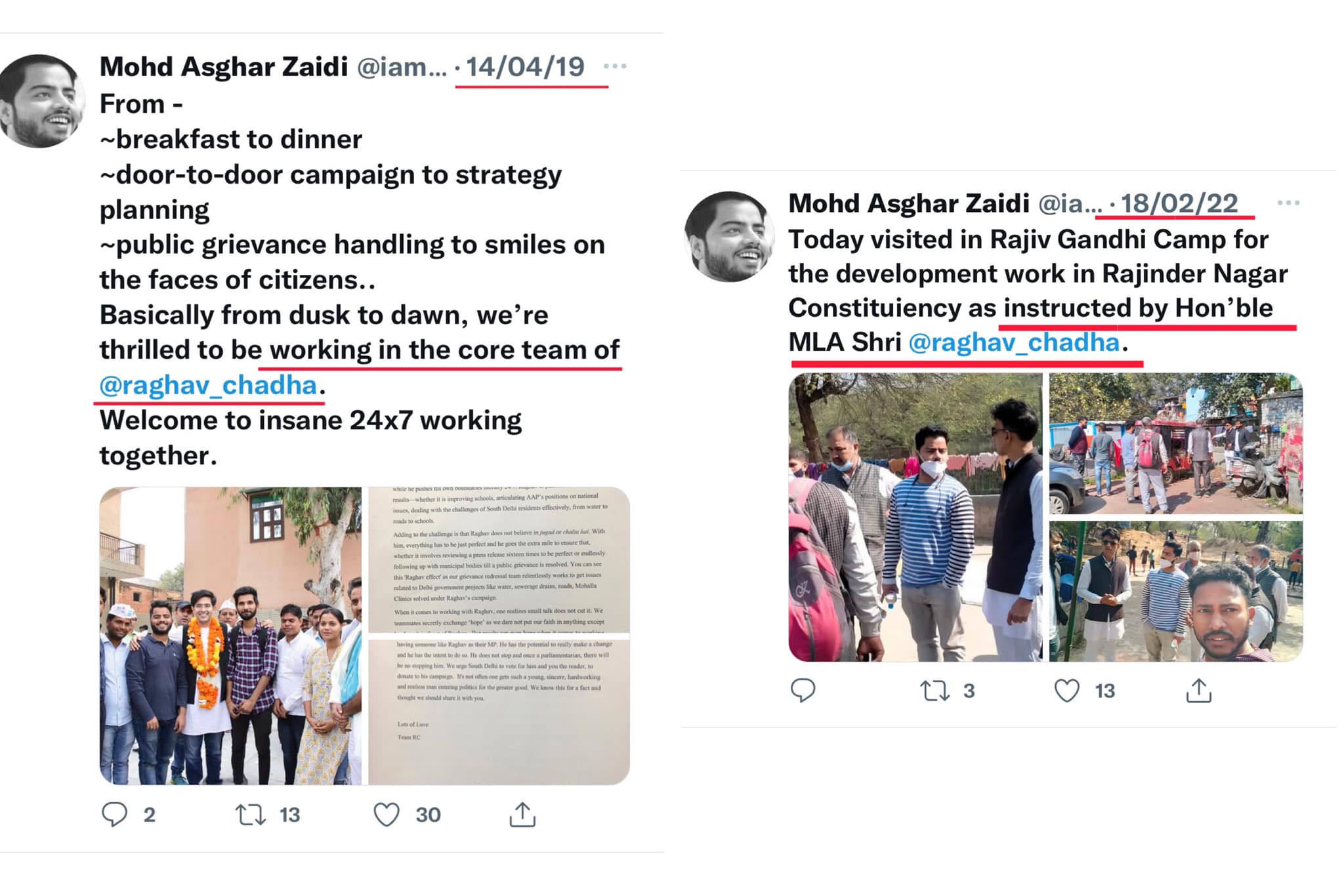Screen dimensions: 1344x896
Task: Open @raghav_chadha mention in right tweet
Action: [x=1014, y=342]
